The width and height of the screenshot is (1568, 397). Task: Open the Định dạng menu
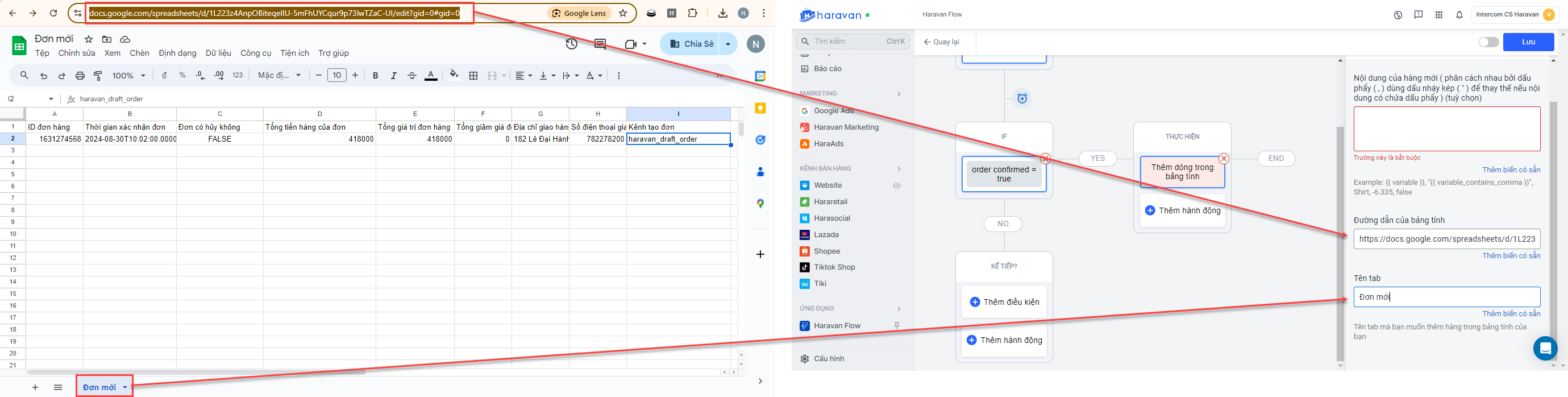(177, 53)
